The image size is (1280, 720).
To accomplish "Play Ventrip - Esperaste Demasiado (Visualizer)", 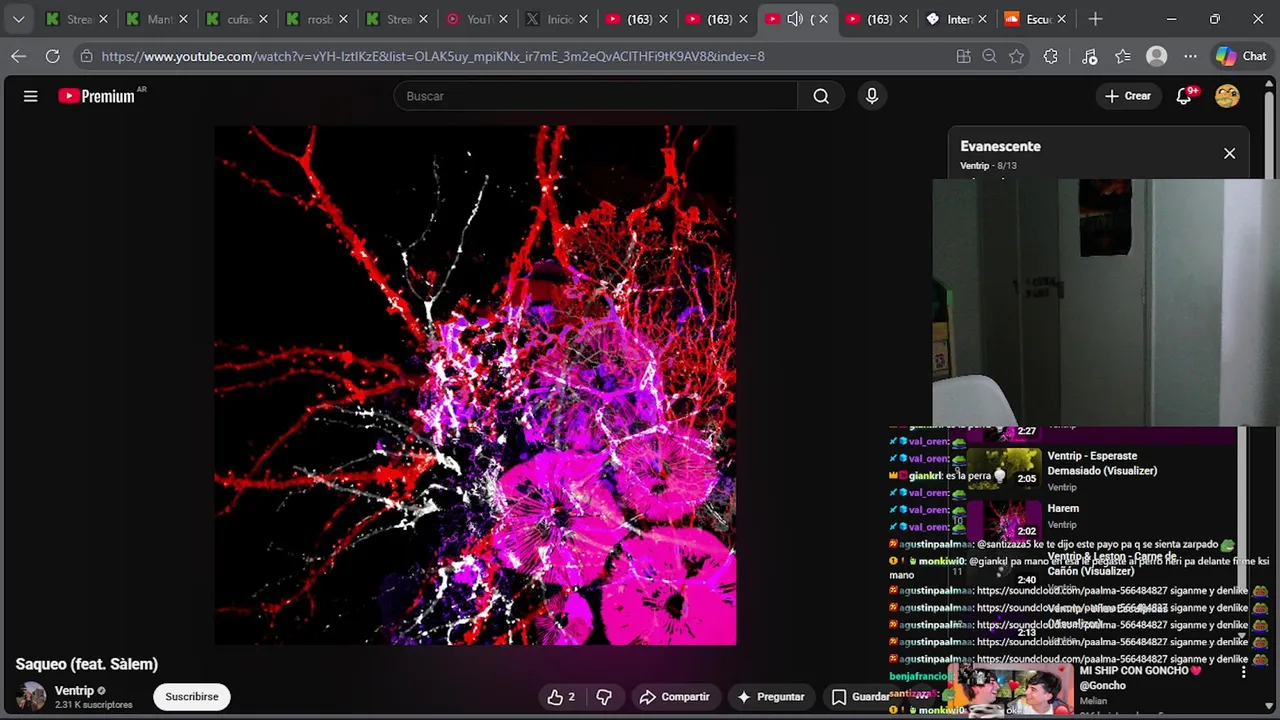I will 1102,463.
